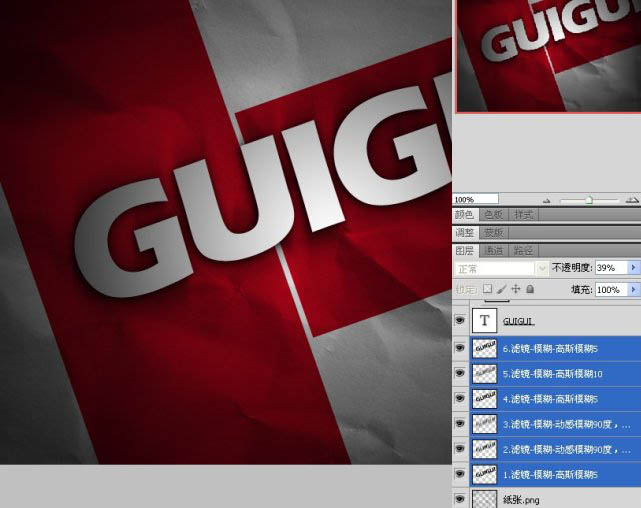The image size is (641, 508).
Task: Select the 紙张.png layer name
Action: click(x=521, y=500)
